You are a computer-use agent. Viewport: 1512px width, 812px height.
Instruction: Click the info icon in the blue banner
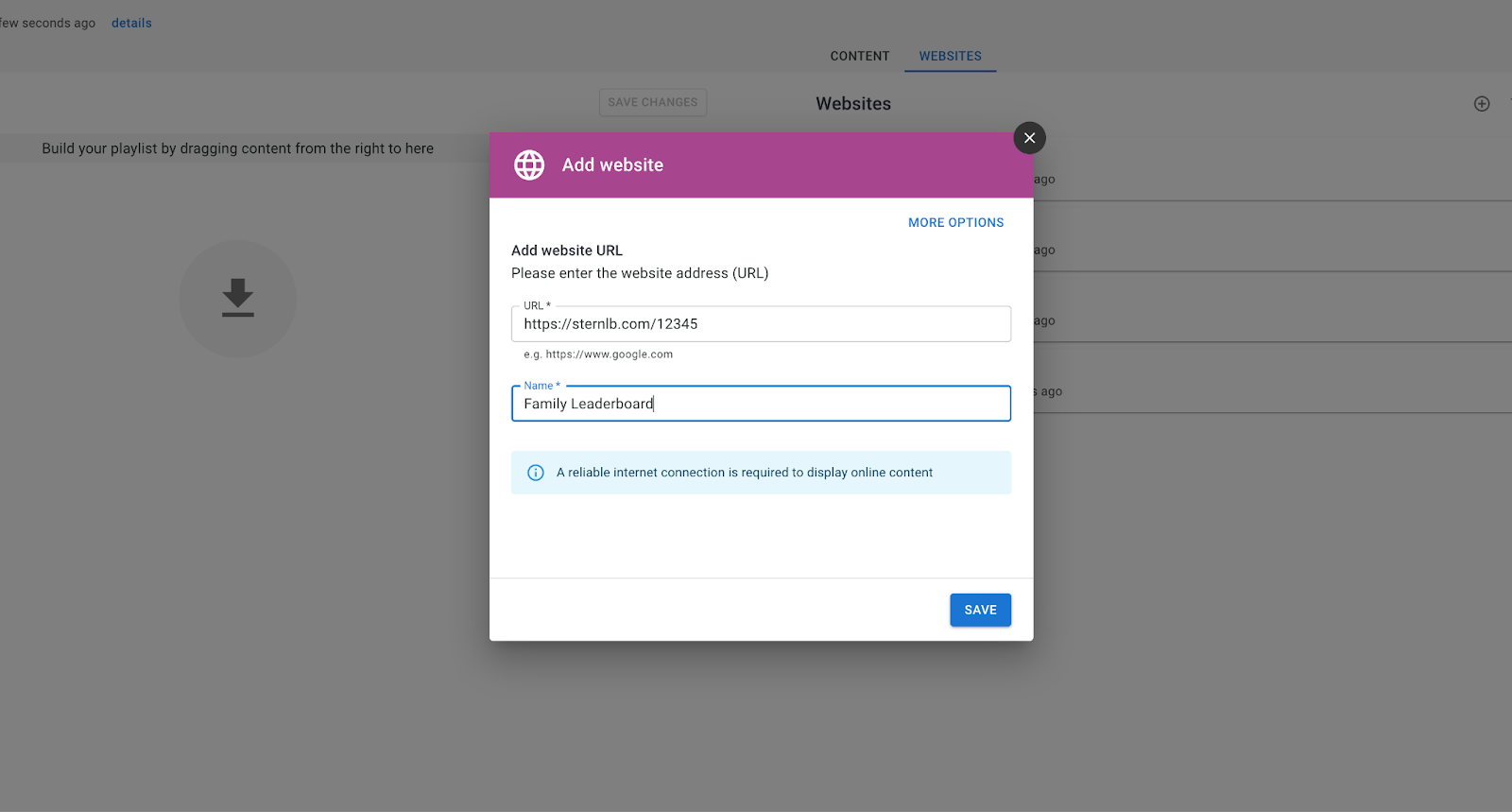[x=536, y=473]
